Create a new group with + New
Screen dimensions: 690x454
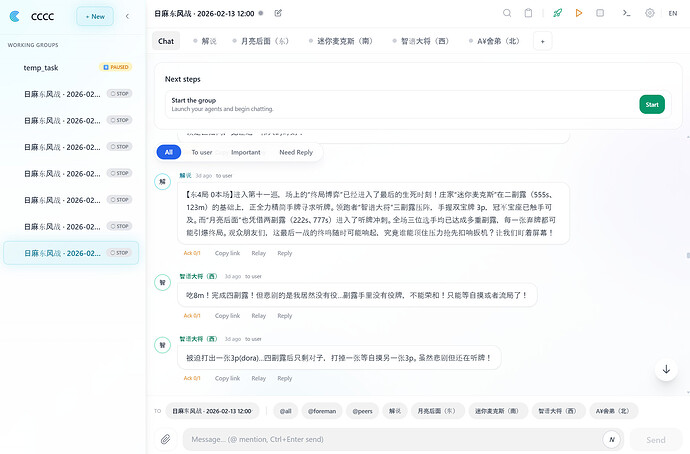pyautogui.click(x=95, y=16)
